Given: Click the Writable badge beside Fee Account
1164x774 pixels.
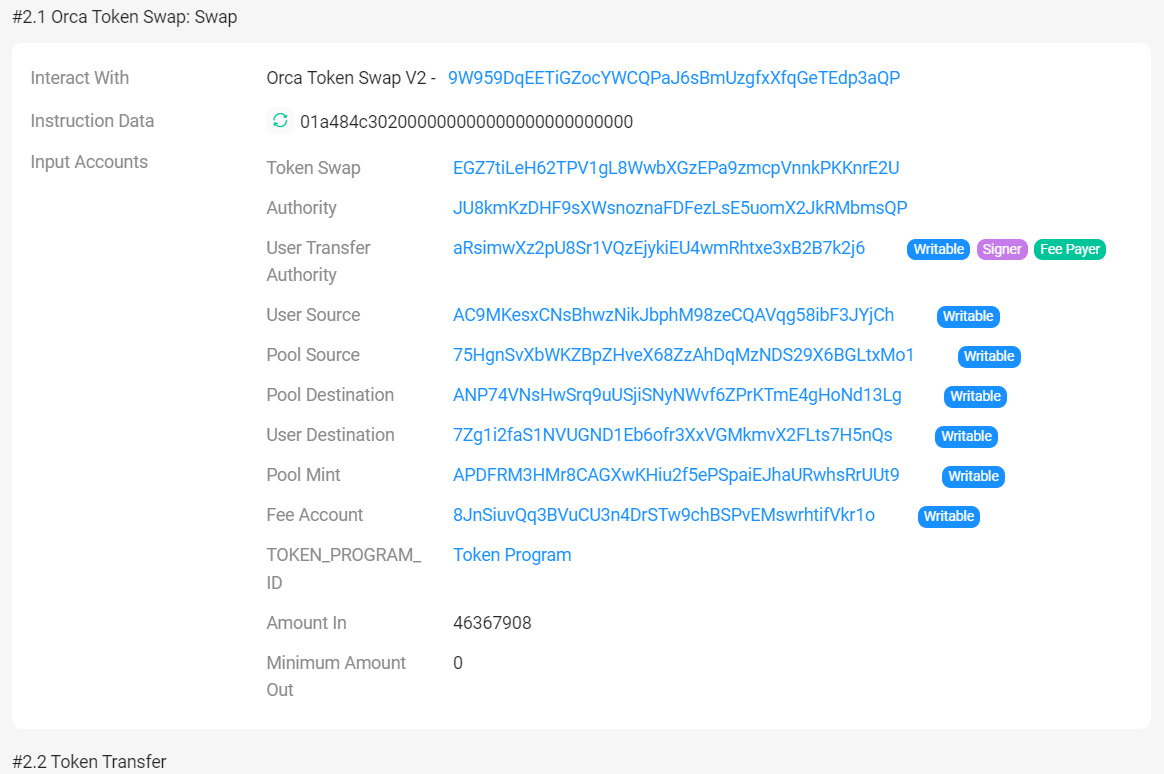Looking at the screenshot, I should [x=948, y=516].
